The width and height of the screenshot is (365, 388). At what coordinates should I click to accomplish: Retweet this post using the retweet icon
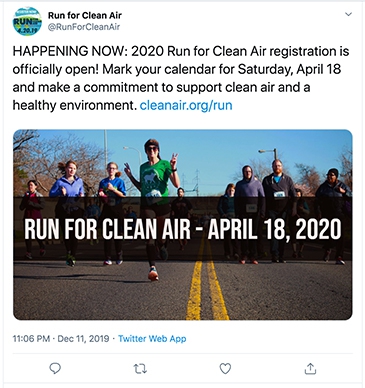pos(140,369)
